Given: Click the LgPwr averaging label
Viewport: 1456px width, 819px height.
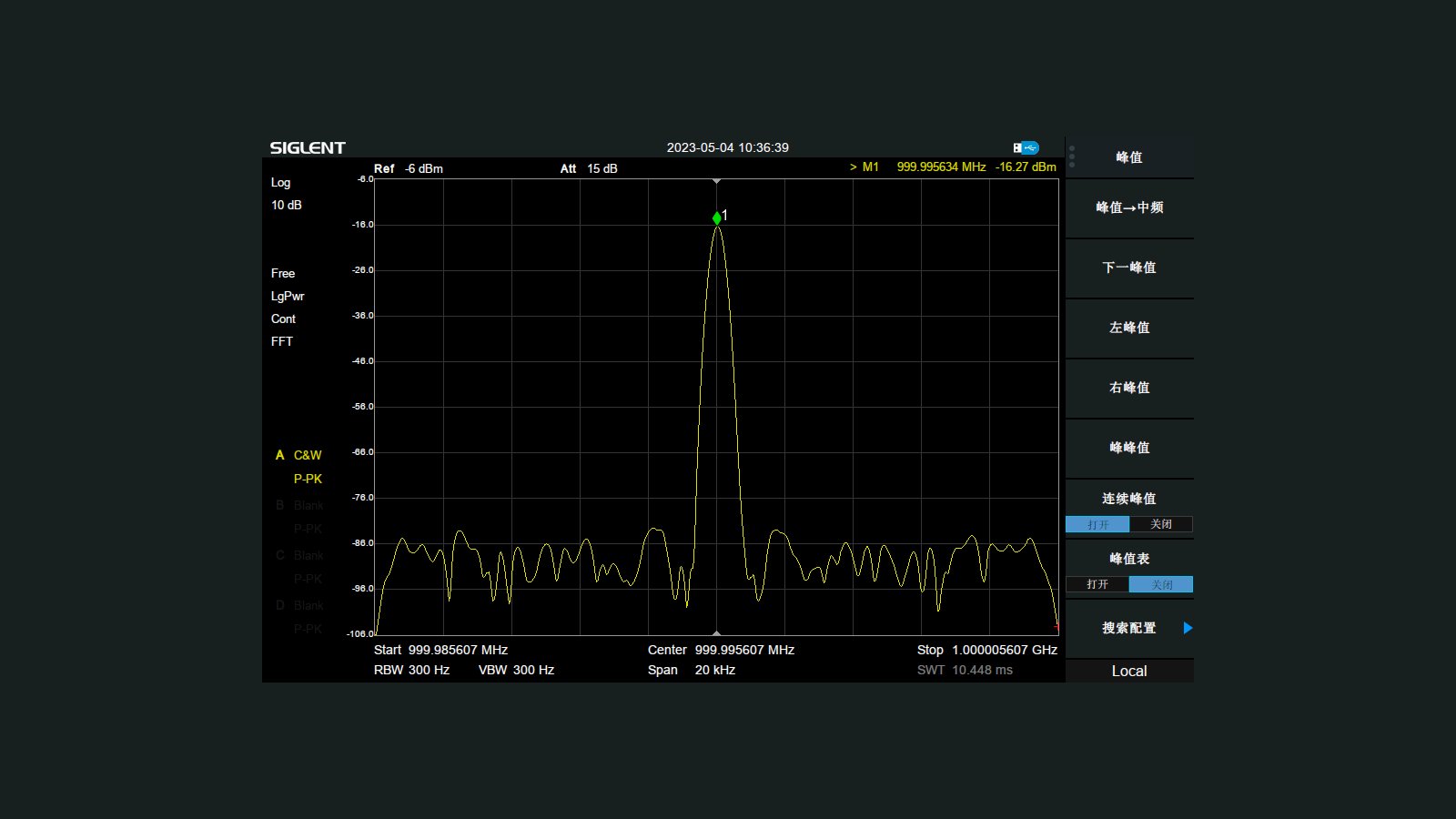Looking at the screenshot, I should 288,296.
